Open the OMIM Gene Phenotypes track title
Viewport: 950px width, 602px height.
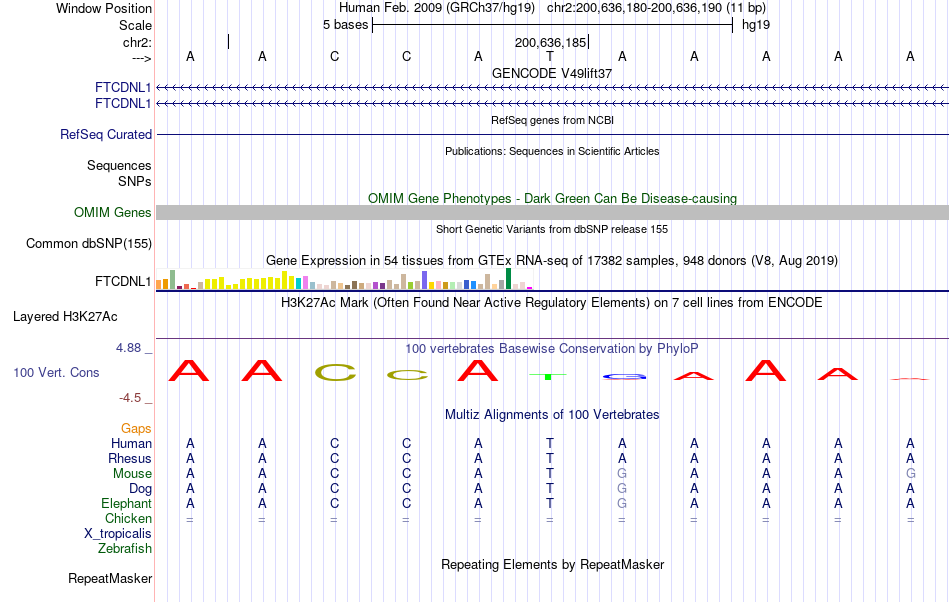point(552,199)
